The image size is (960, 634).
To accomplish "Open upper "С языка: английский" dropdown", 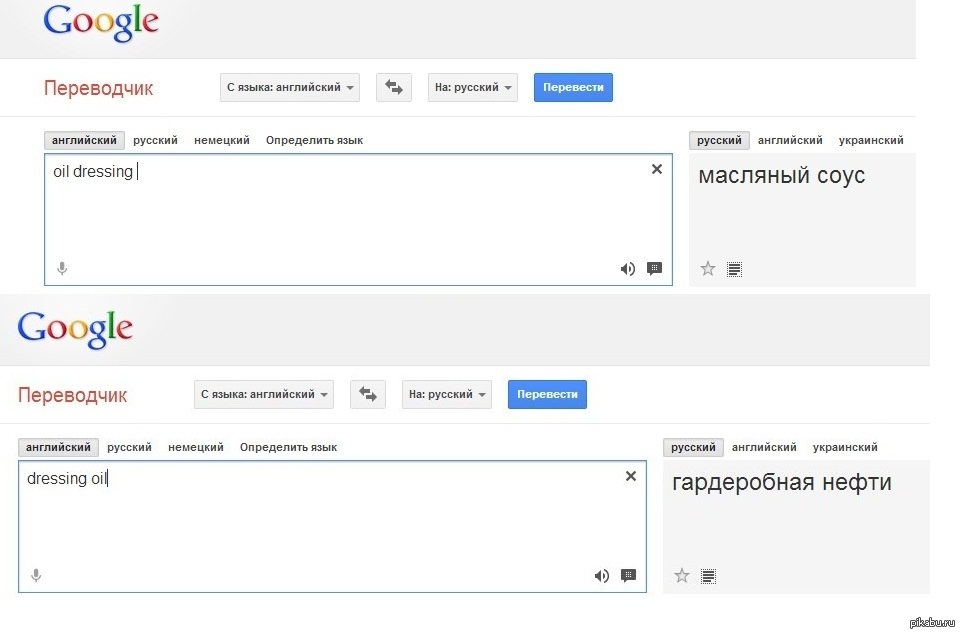I will (290, 88).
